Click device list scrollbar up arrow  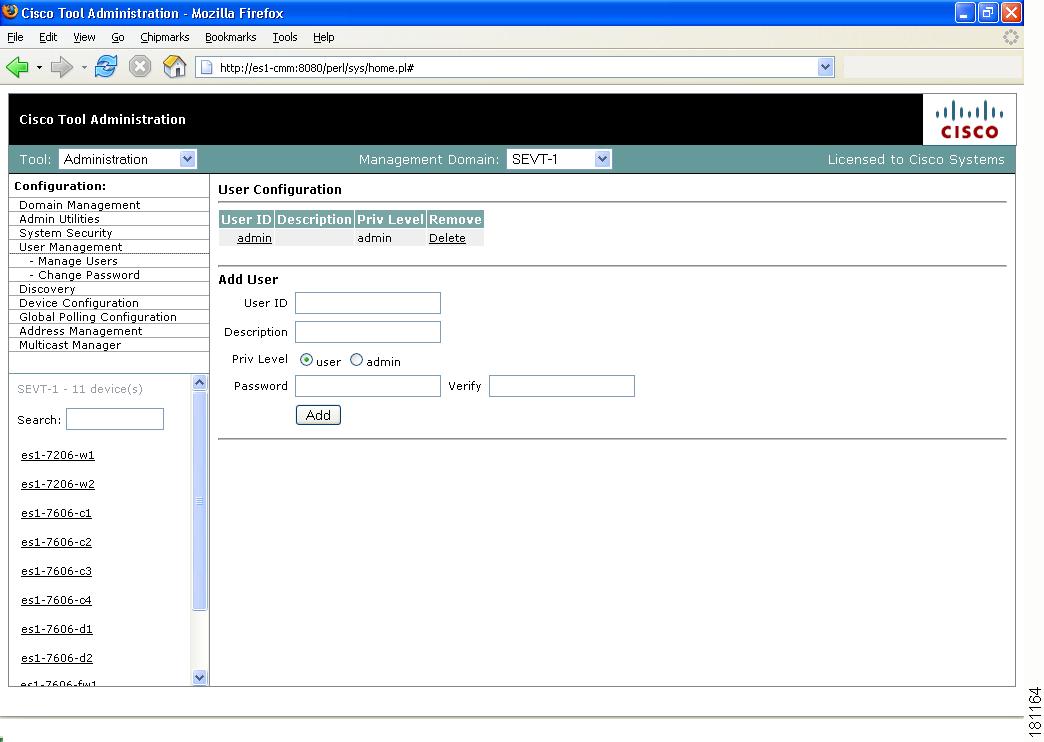pos(199,382)
